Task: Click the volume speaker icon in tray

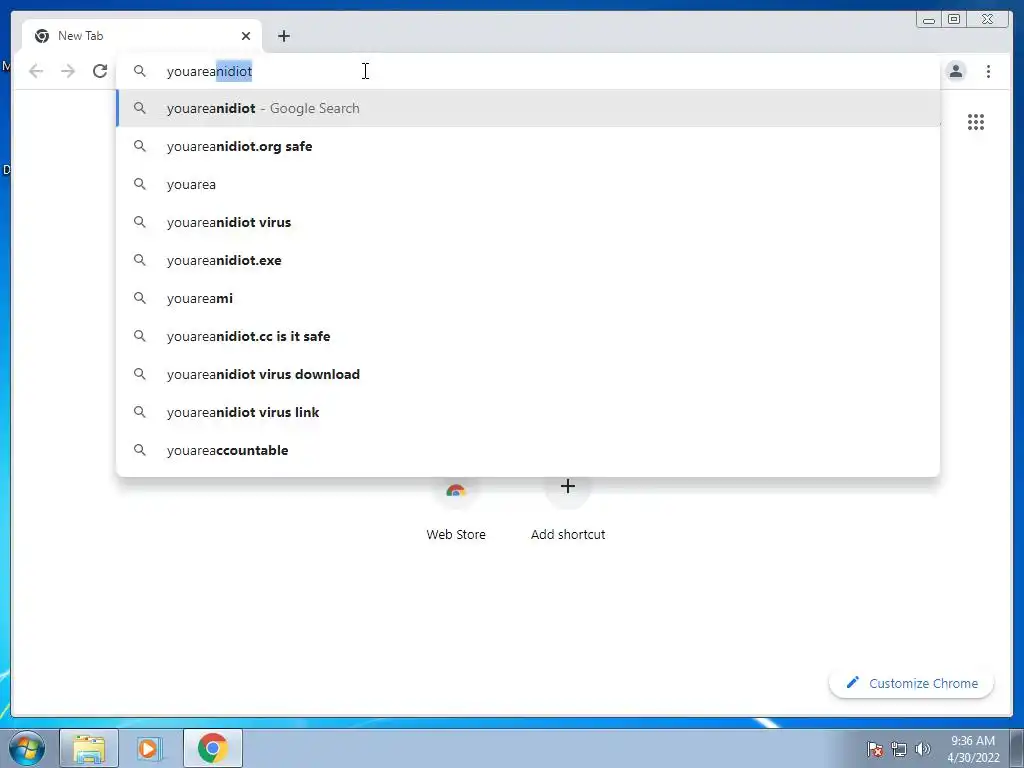Action: 922,749
